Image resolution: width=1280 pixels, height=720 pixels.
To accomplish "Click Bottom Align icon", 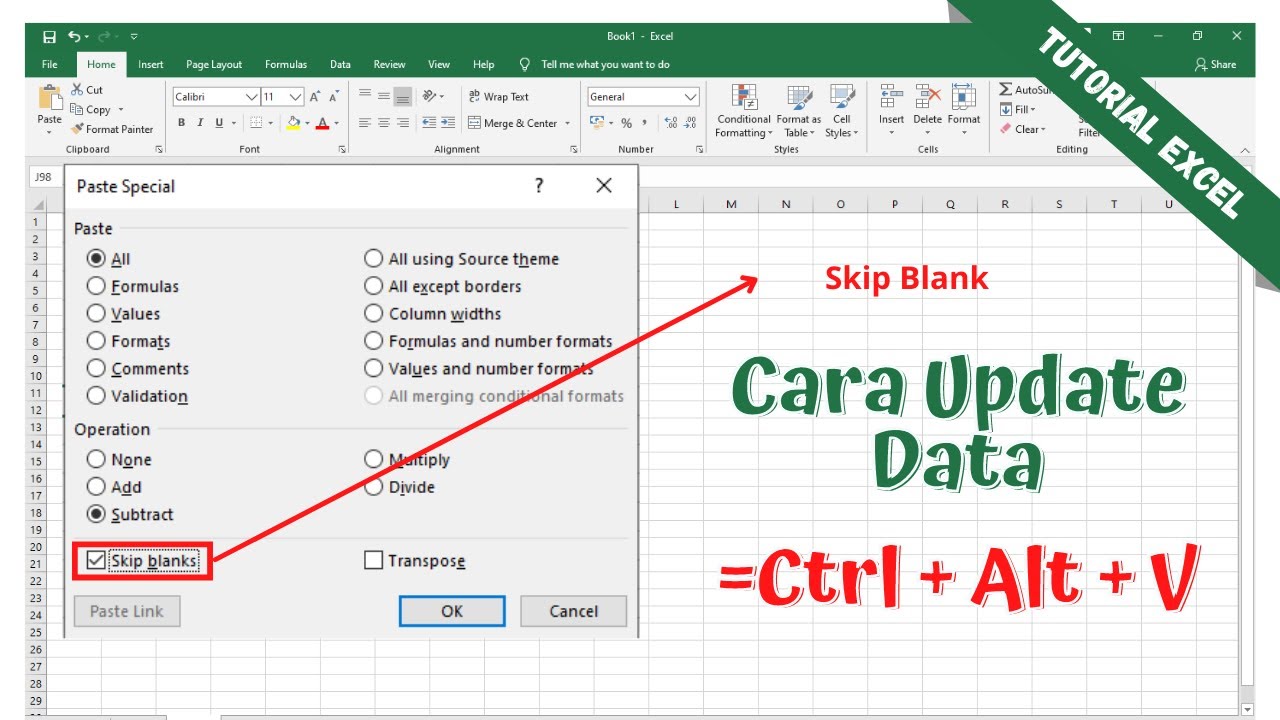I will [x=403, y=97].
